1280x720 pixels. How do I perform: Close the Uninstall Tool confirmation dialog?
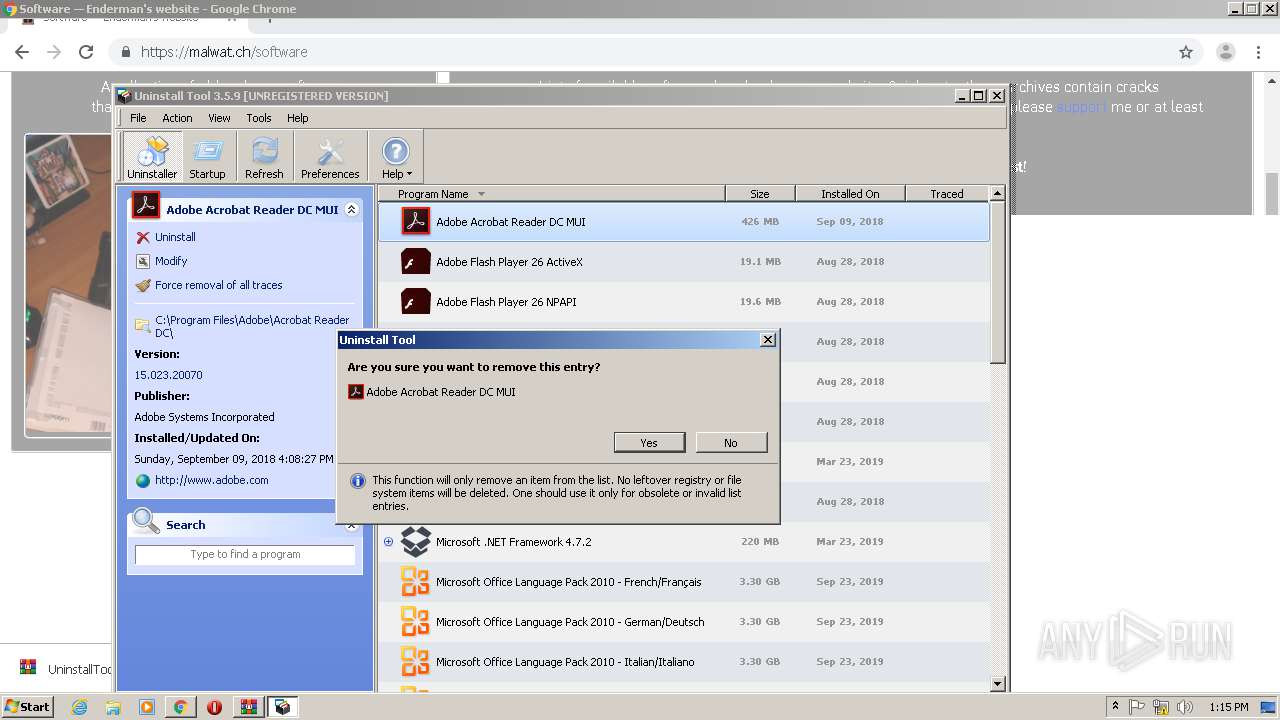pyautogui.click(x=768, y=340)
